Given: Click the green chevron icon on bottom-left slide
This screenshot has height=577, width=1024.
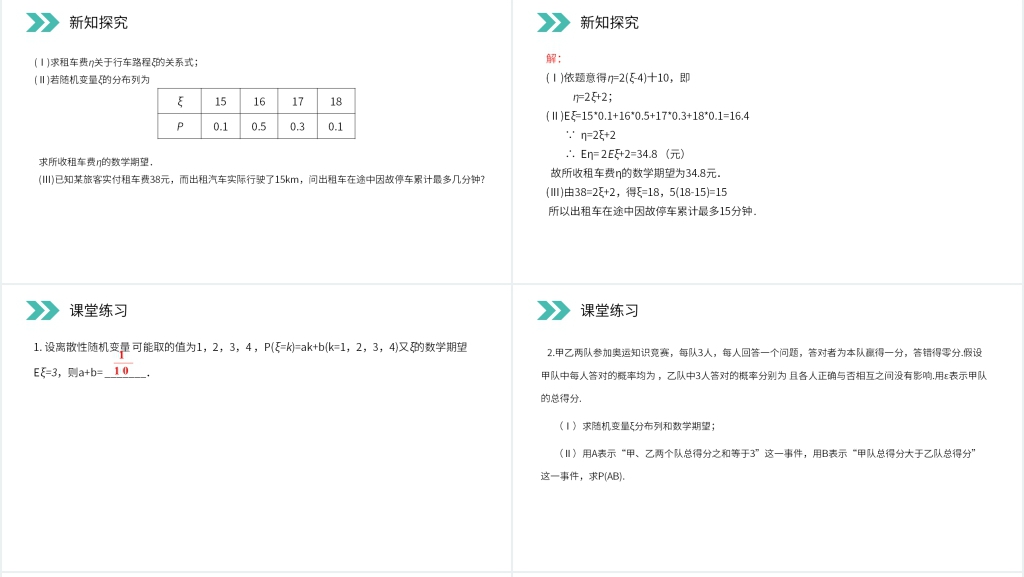Looking at the screenshot, I should tap(42, 311).
